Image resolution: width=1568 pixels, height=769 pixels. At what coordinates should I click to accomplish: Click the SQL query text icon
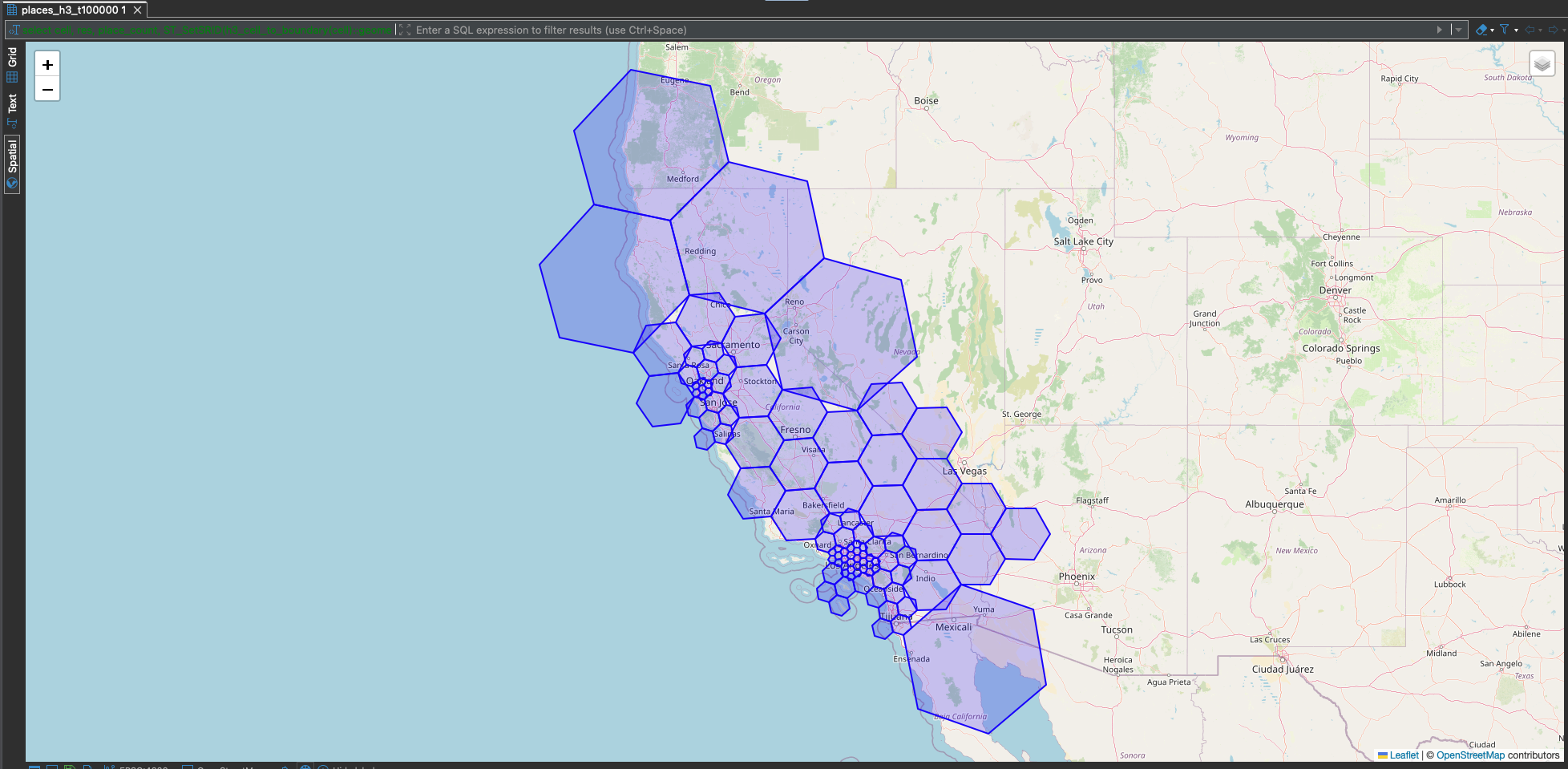pos(14,30)
